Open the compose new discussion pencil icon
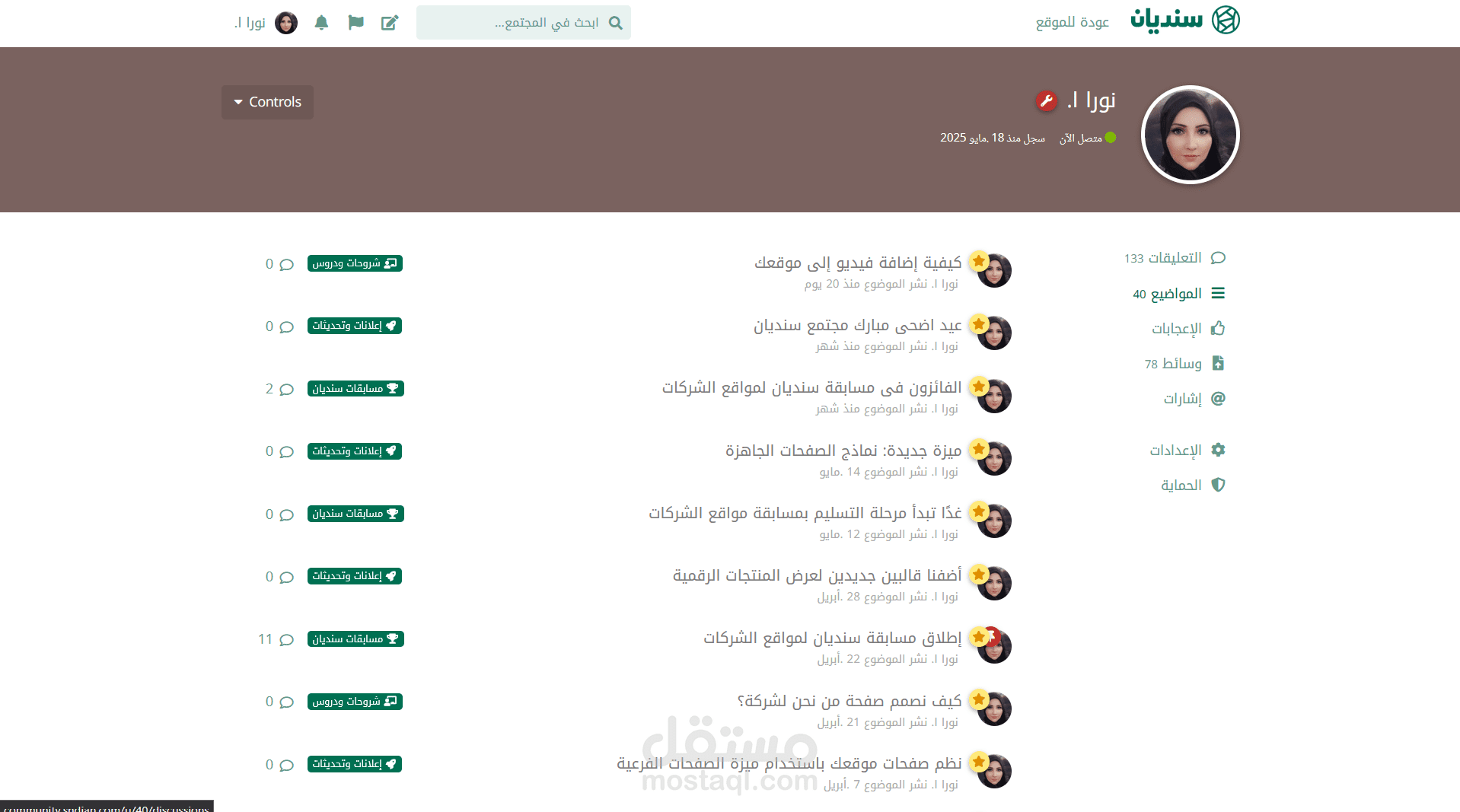Viewport: 1460px width, 812px height. click(x=390, y=23)
